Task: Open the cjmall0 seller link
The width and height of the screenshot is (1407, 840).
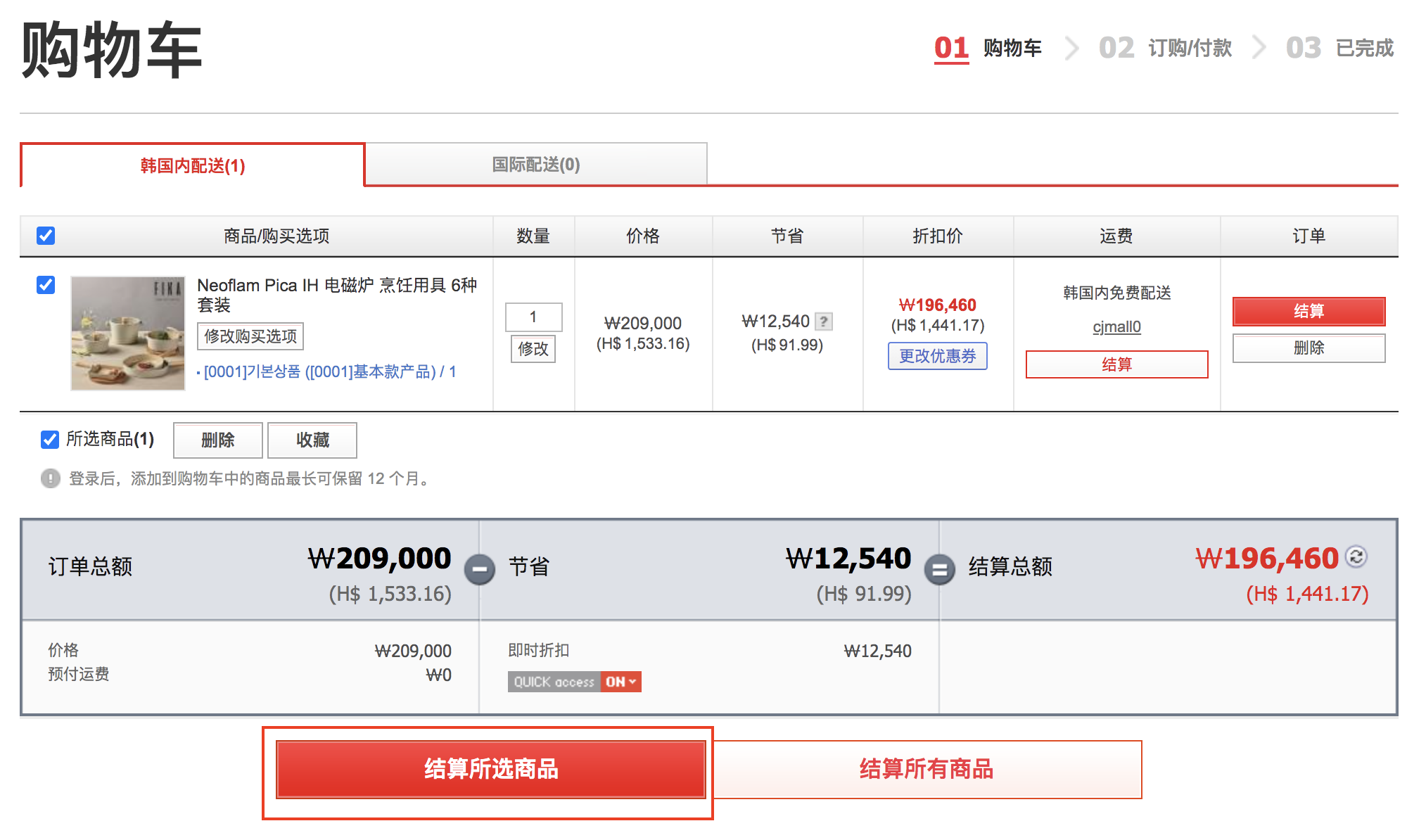Action: pyautogui.click(x=1116, y=326)
